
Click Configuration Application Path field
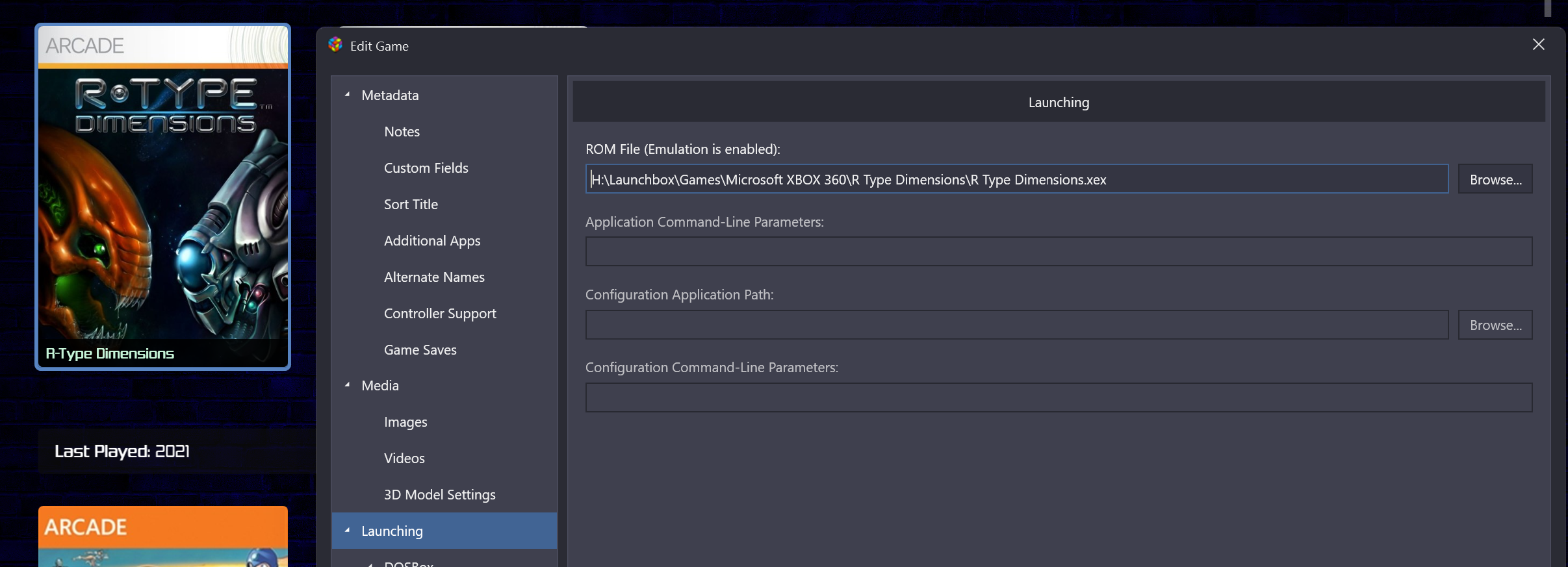point(1017,325)
